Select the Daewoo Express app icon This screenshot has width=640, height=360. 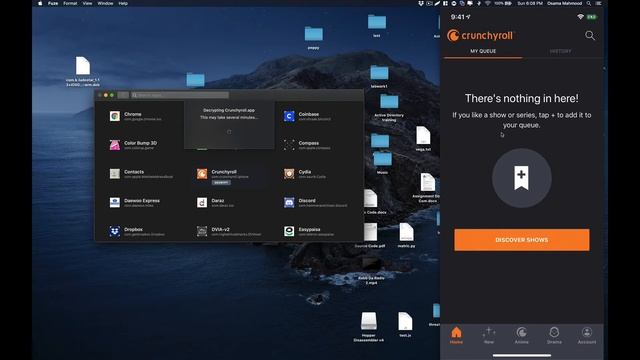click(115, 202)
